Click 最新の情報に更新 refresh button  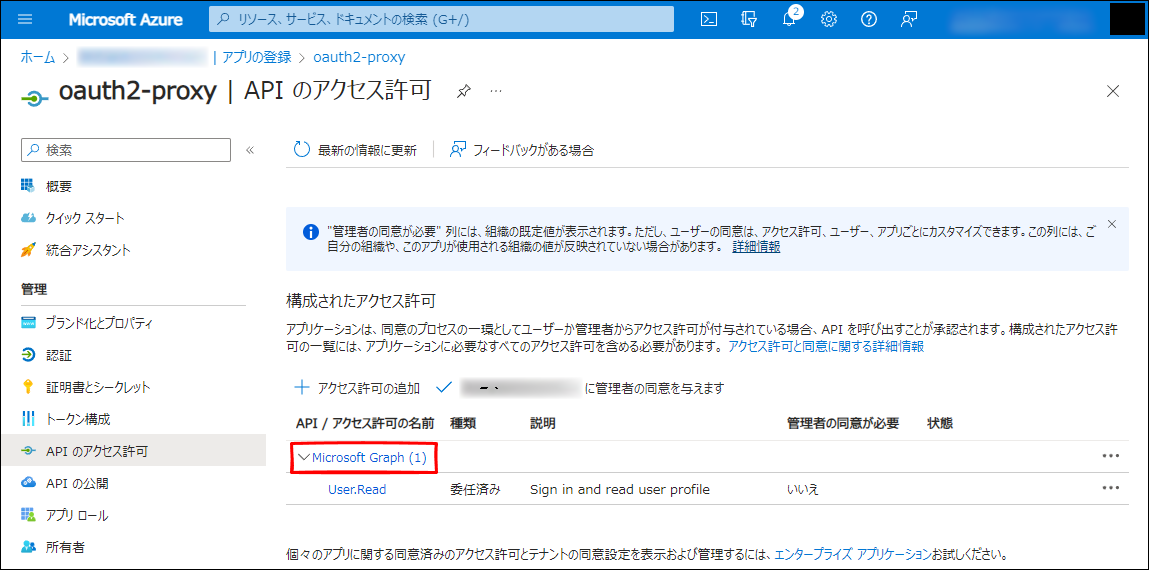pos(355,150)
